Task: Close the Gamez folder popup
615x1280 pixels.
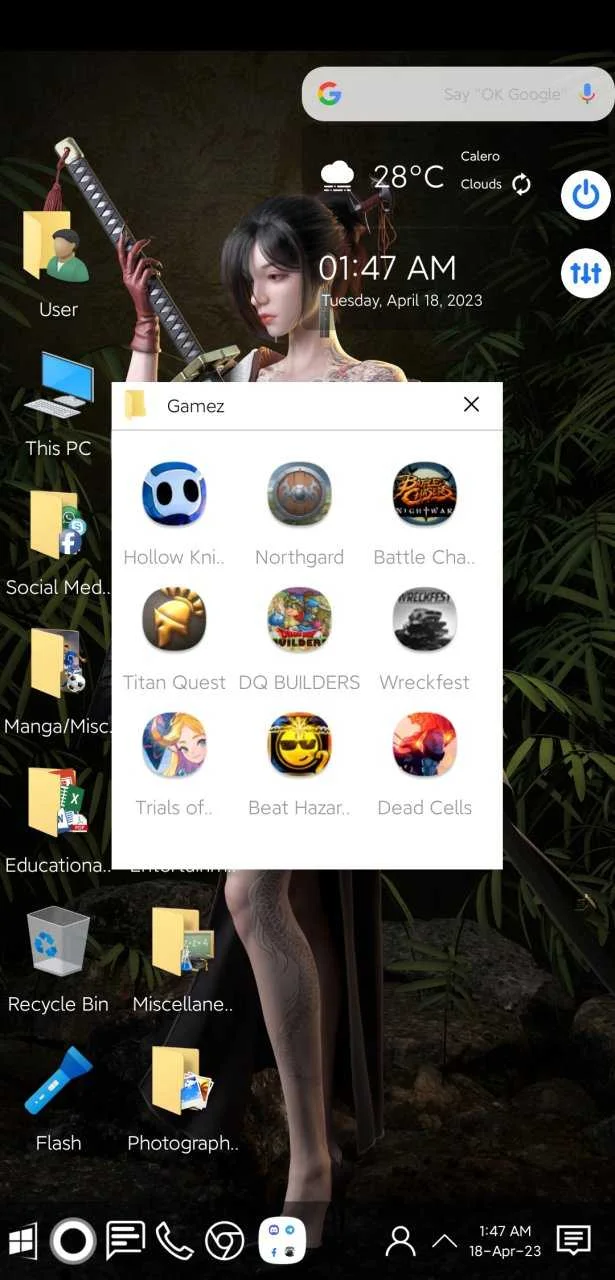Action: [x=471, y=404]
